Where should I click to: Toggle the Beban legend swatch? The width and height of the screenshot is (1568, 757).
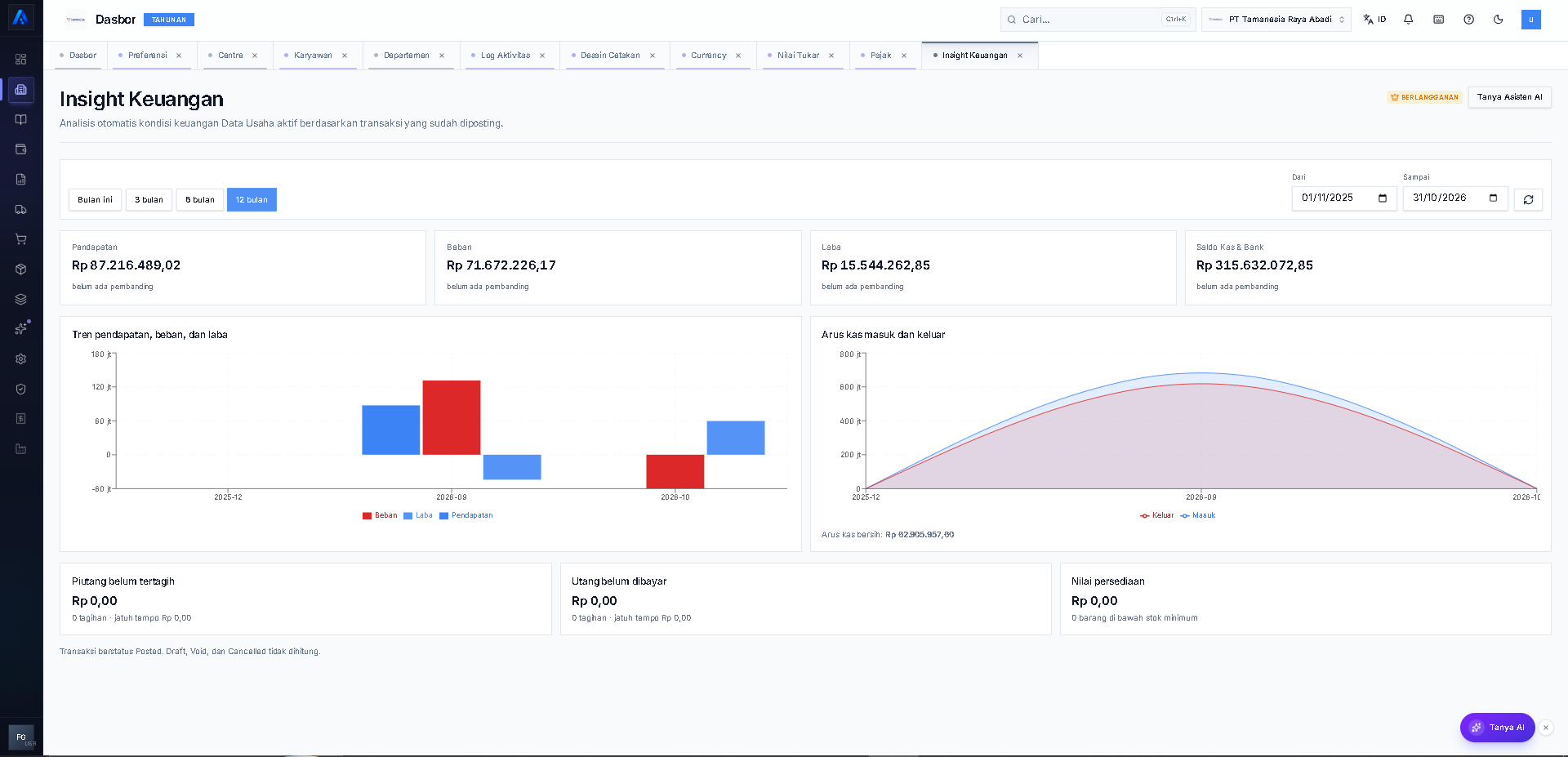pos(367,516)
